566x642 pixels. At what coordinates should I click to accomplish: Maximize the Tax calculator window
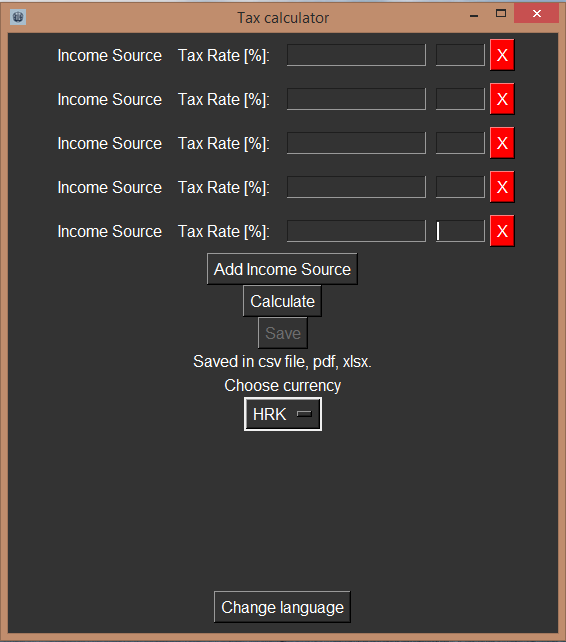pos(500,14)
